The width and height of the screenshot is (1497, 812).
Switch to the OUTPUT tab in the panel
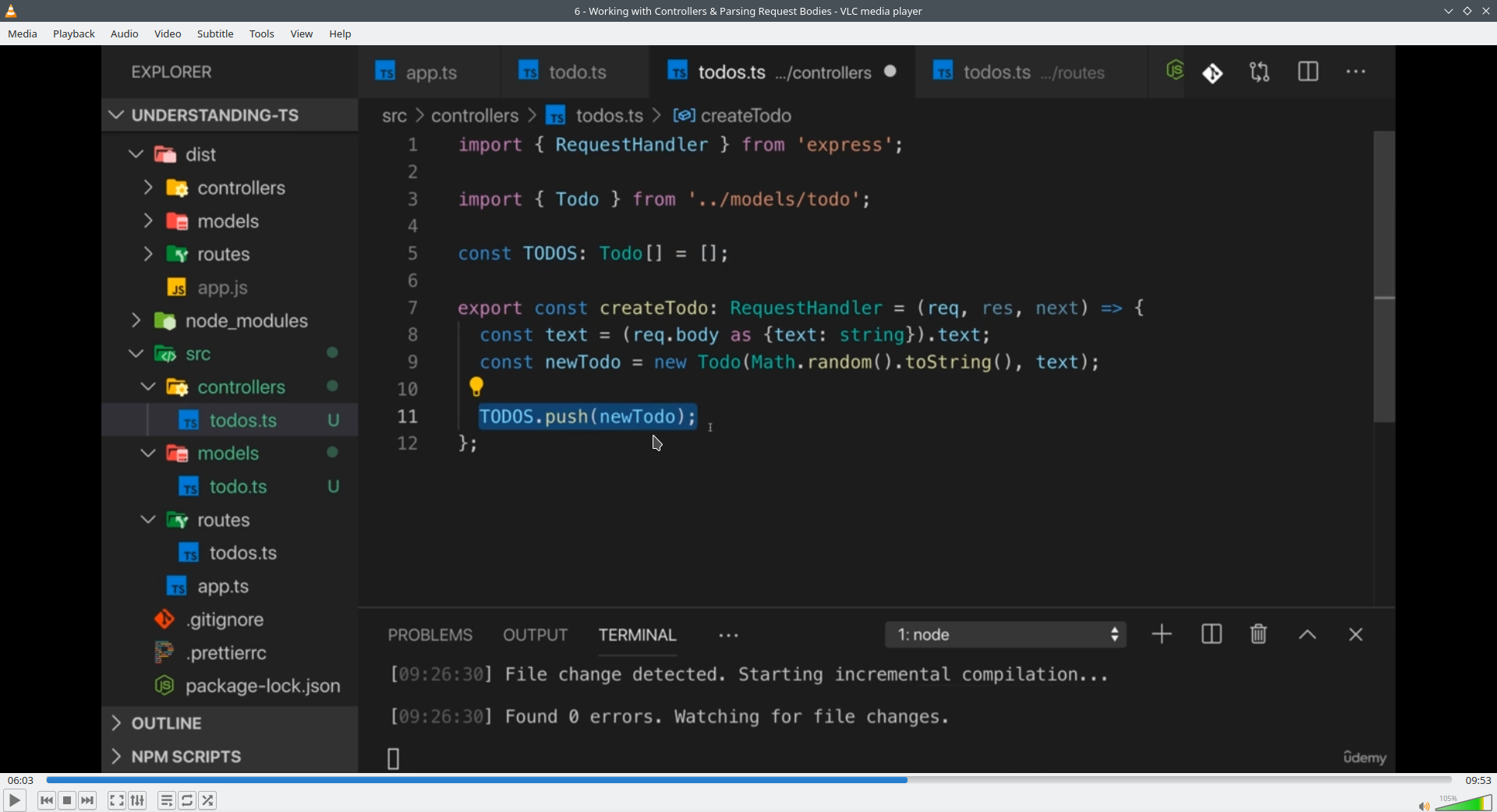click(x=535, y=634)
